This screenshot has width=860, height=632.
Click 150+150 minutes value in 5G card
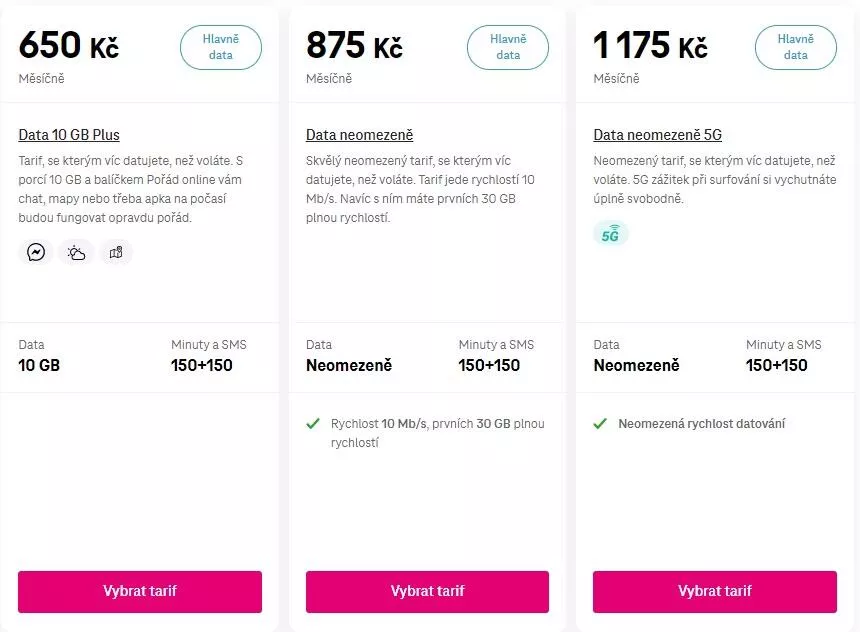(x=776, y=365)
